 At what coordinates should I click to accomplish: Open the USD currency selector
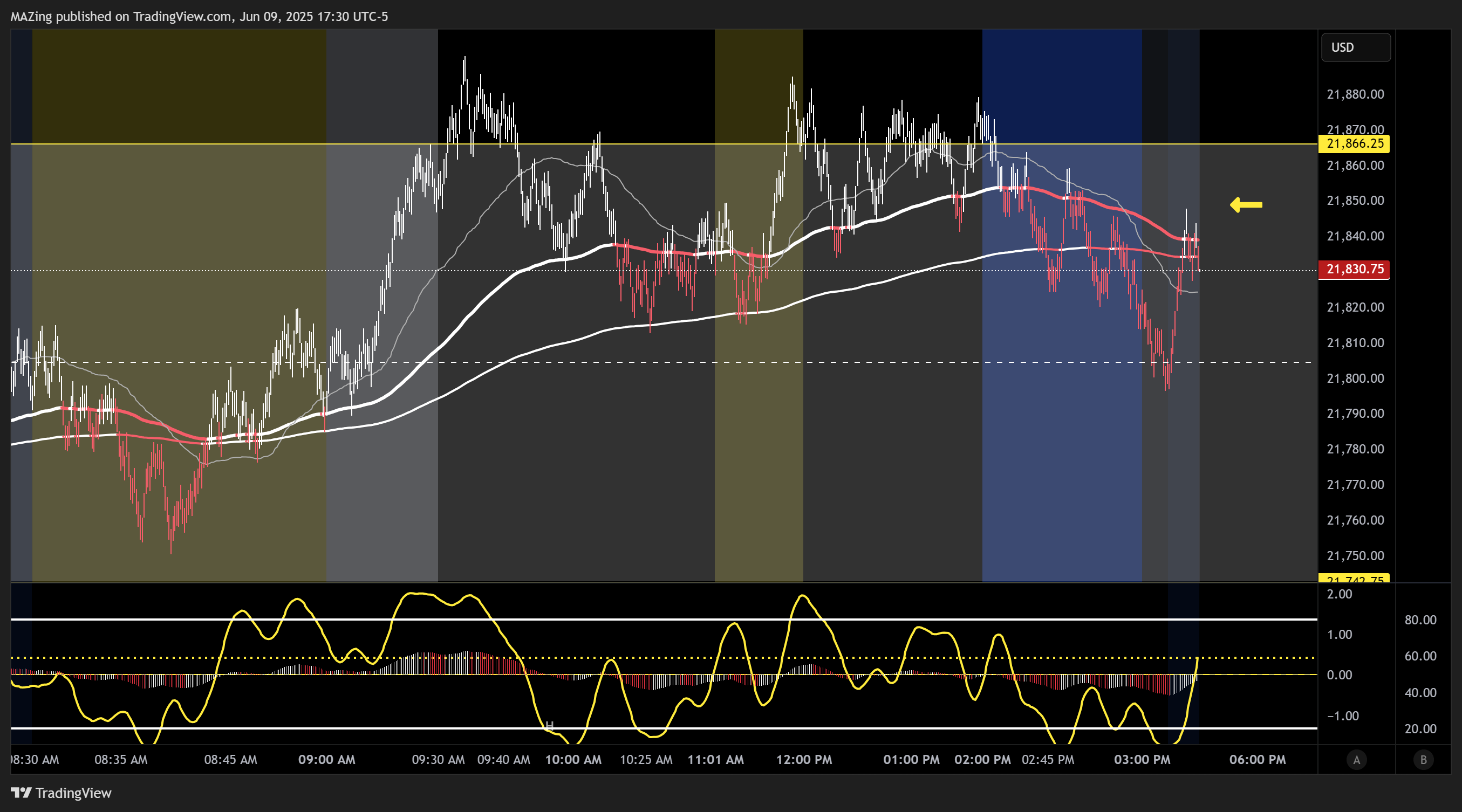point(1356,47)
